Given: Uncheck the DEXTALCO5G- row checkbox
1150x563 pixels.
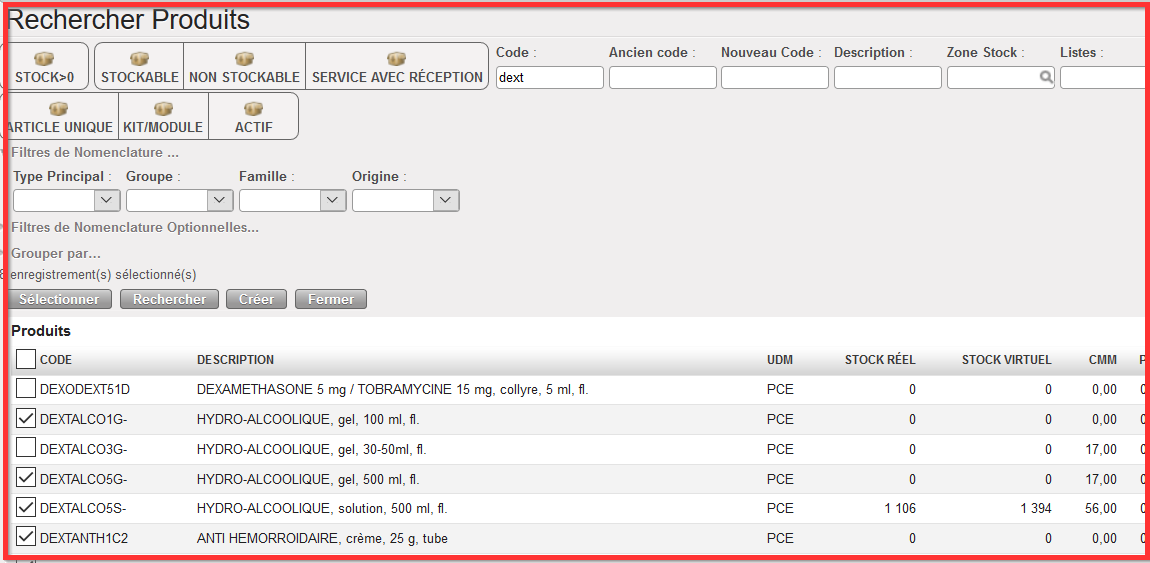Looking at the screenshot, I should (26, 478).
